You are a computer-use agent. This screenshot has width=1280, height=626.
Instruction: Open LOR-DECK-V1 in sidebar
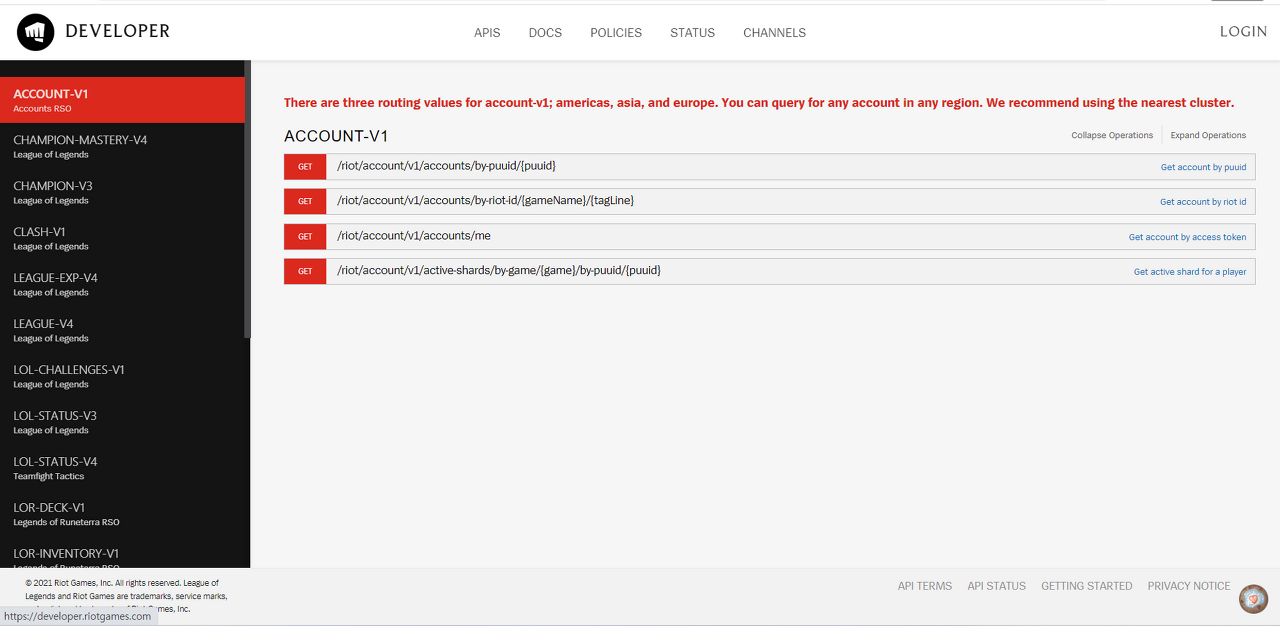click(122, 514)
